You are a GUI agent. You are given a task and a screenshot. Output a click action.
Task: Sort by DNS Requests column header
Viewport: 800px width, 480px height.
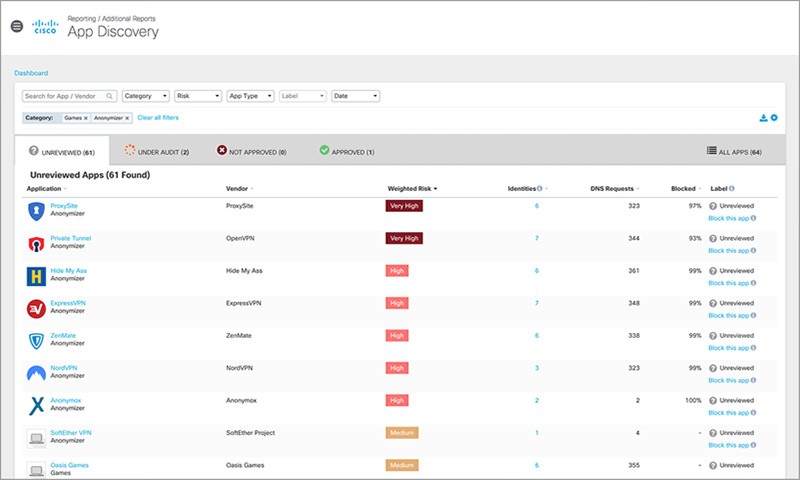click(x=615, y=189)
